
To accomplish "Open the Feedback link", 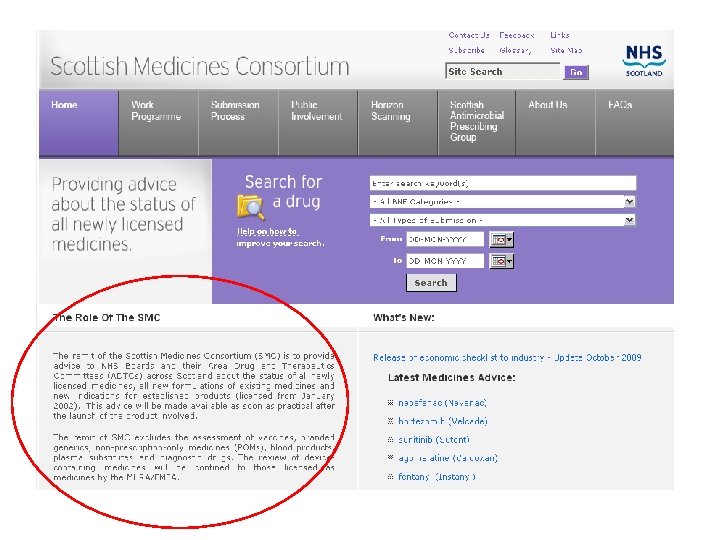I will [x=517, y=35].
